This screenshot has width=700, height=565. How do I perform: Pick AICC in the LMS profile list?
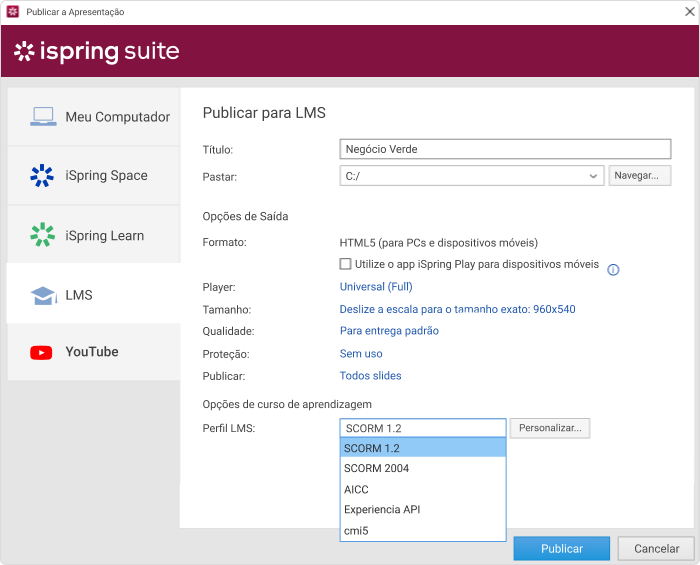pyautogui.click(x=423, y=489)
